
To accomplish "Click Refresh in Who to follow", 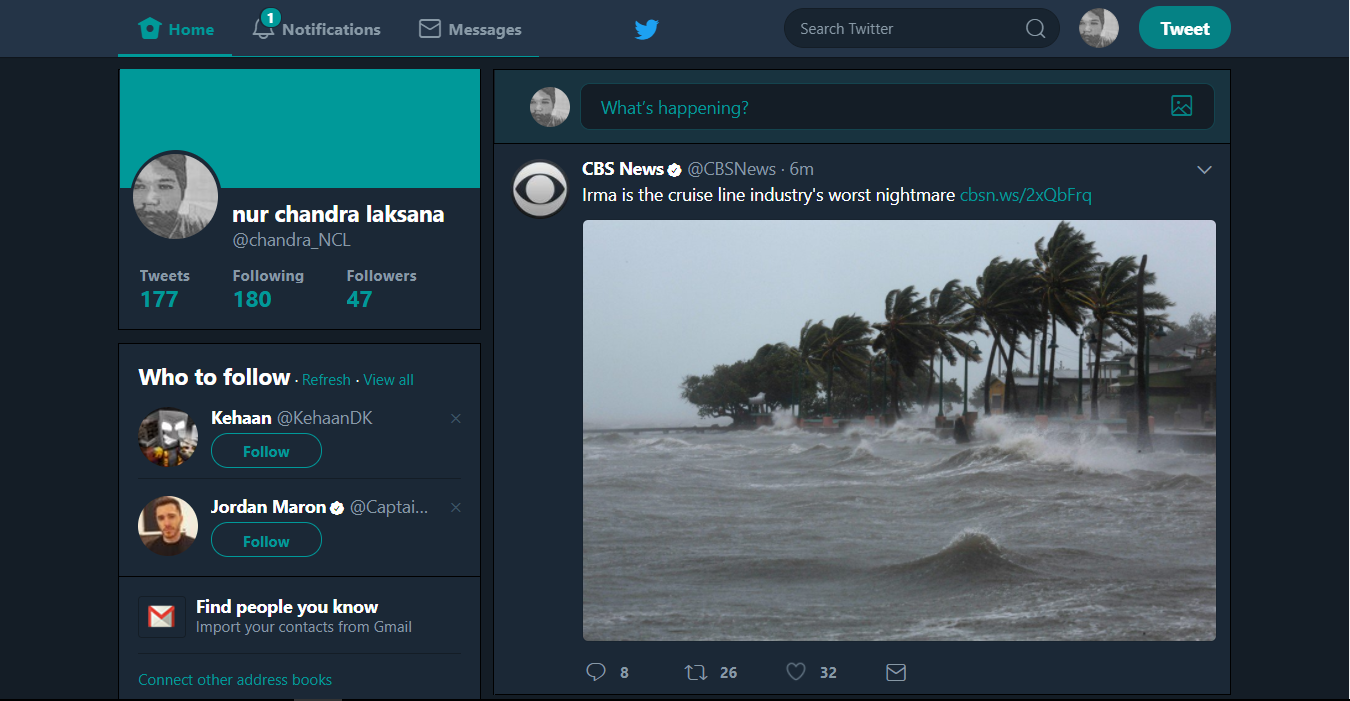I will [326, 379].
